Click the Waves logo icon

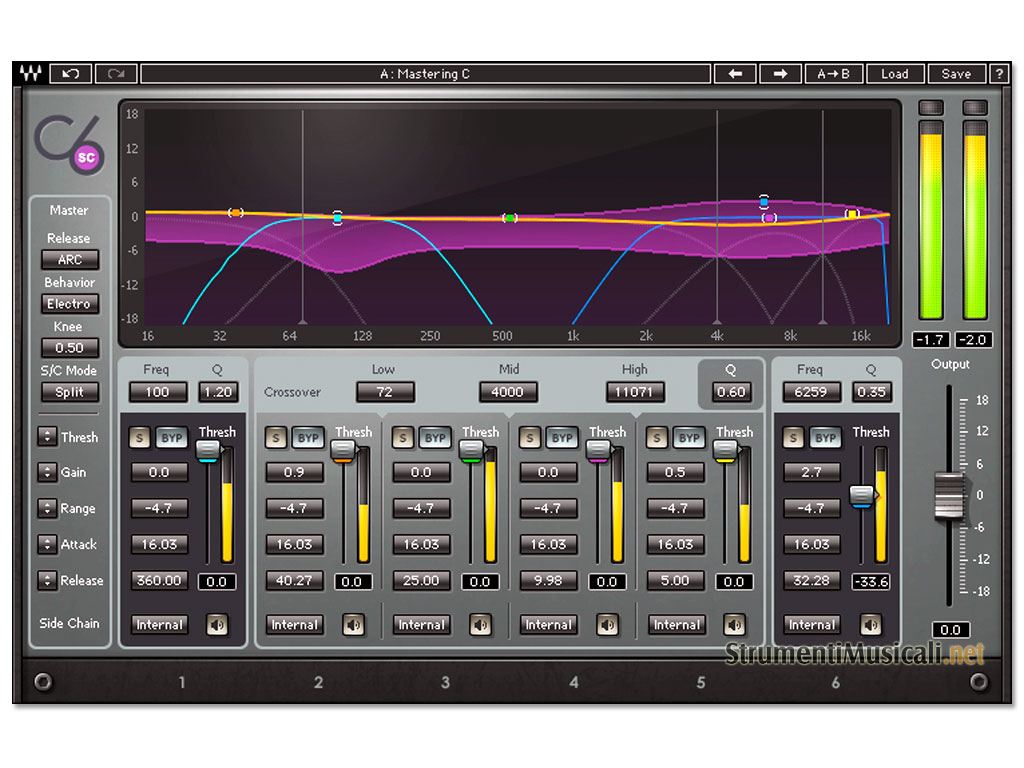pos(30,74)
